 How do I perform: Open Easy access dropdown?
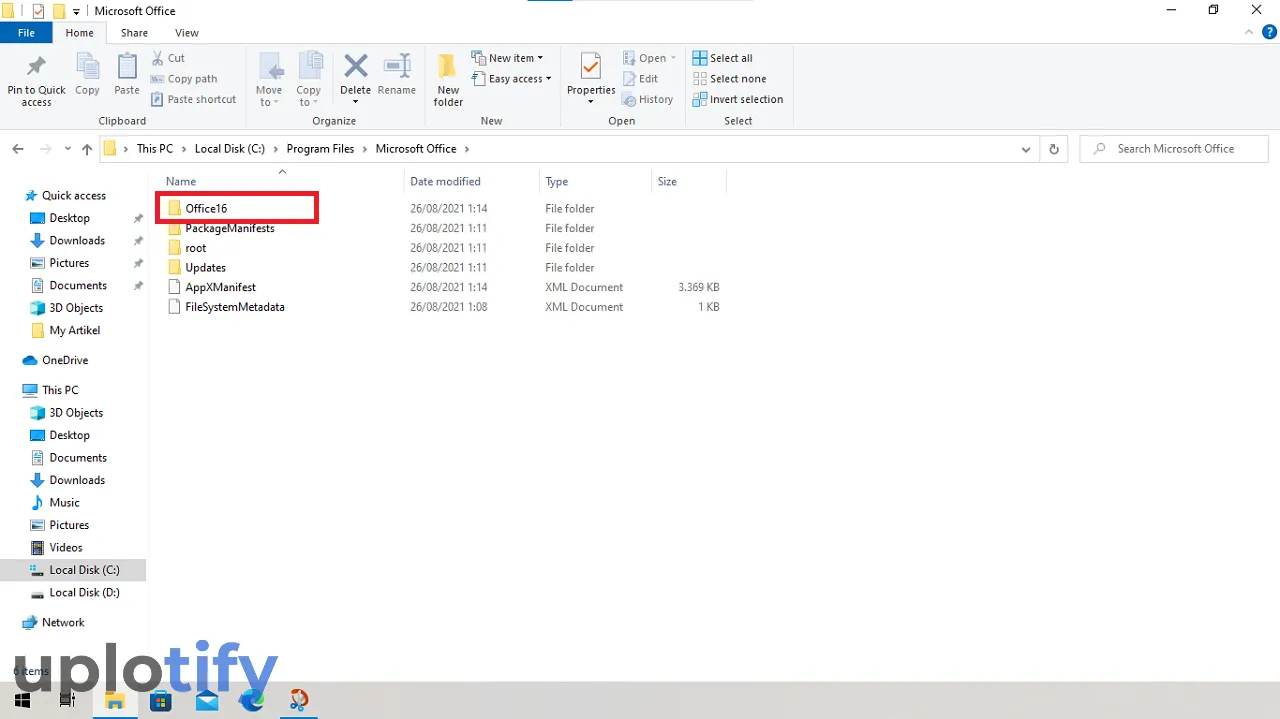tap(512, 79)
